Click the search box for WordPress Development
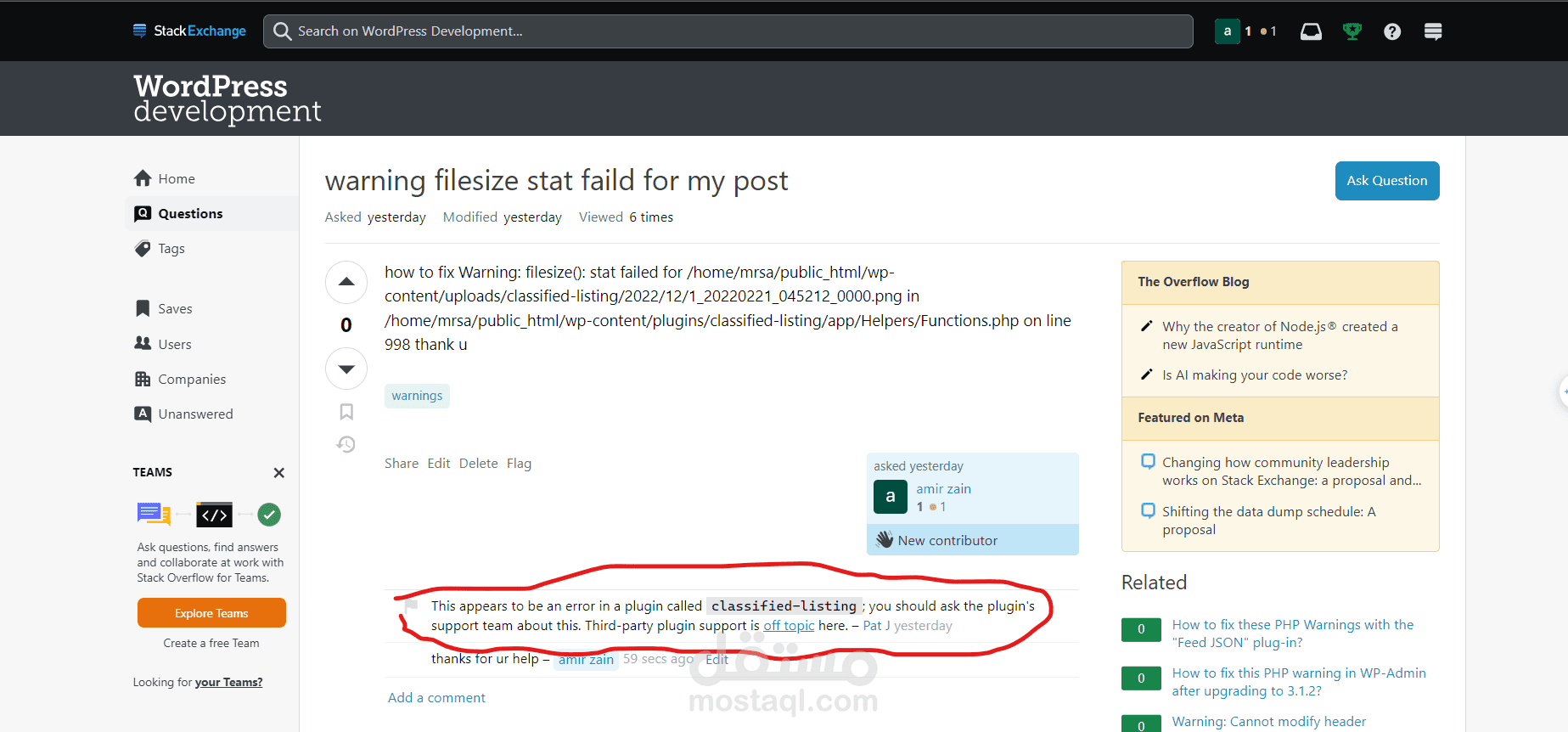The image size is (1568, 732). (728, 31)
